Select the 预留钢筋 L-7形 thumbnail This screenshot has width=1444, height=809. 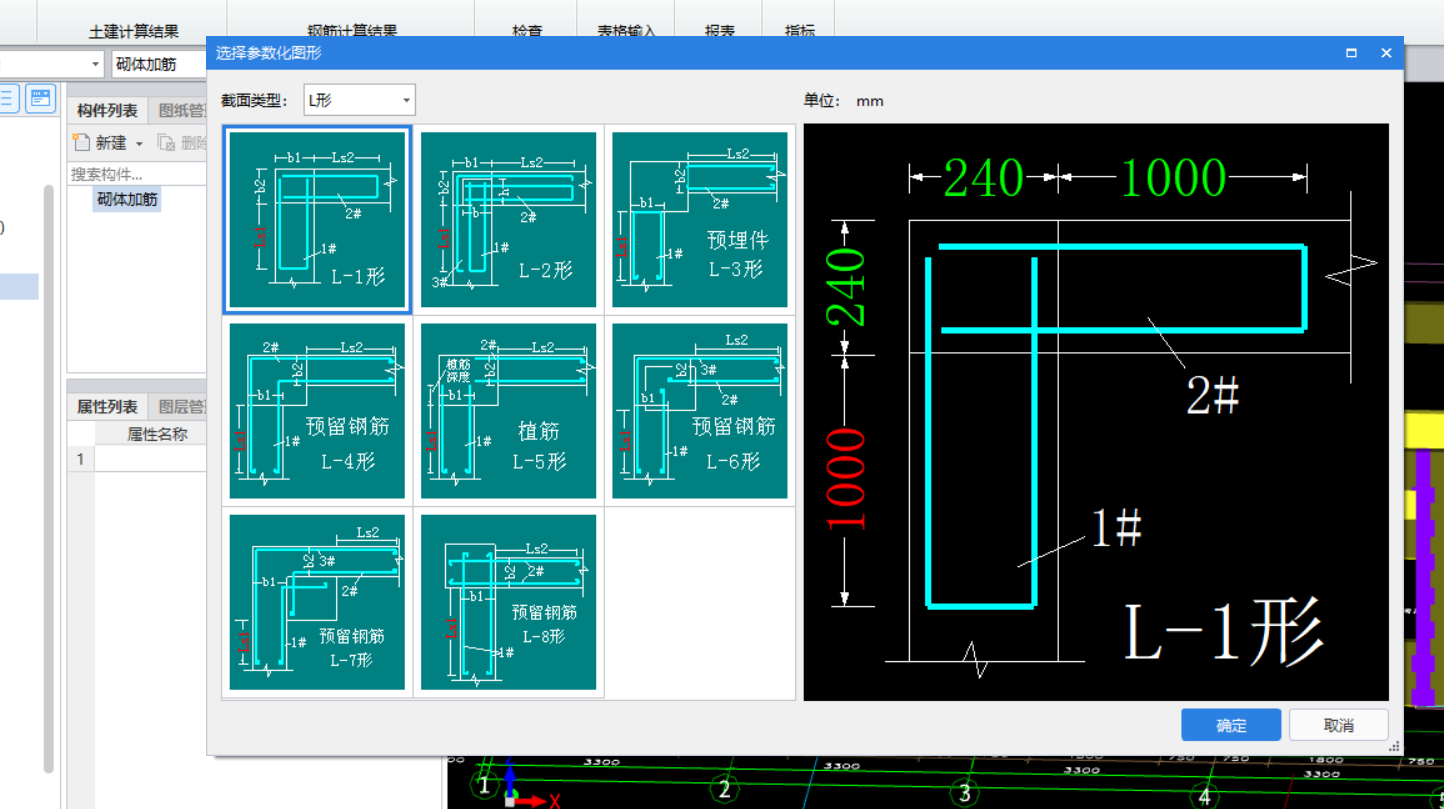click(x=317, y=602)
